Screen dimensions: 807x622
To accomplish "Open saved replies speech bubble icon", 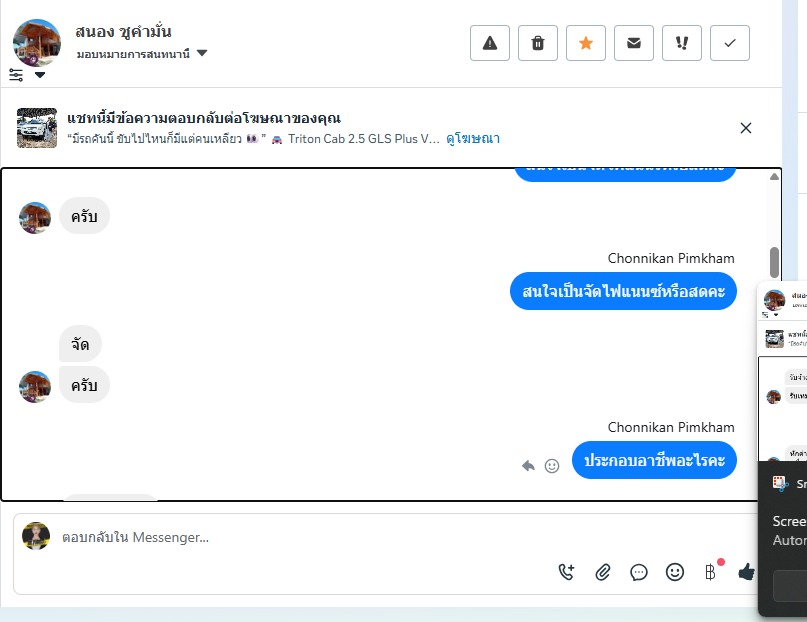I will [x=639, y=572].
